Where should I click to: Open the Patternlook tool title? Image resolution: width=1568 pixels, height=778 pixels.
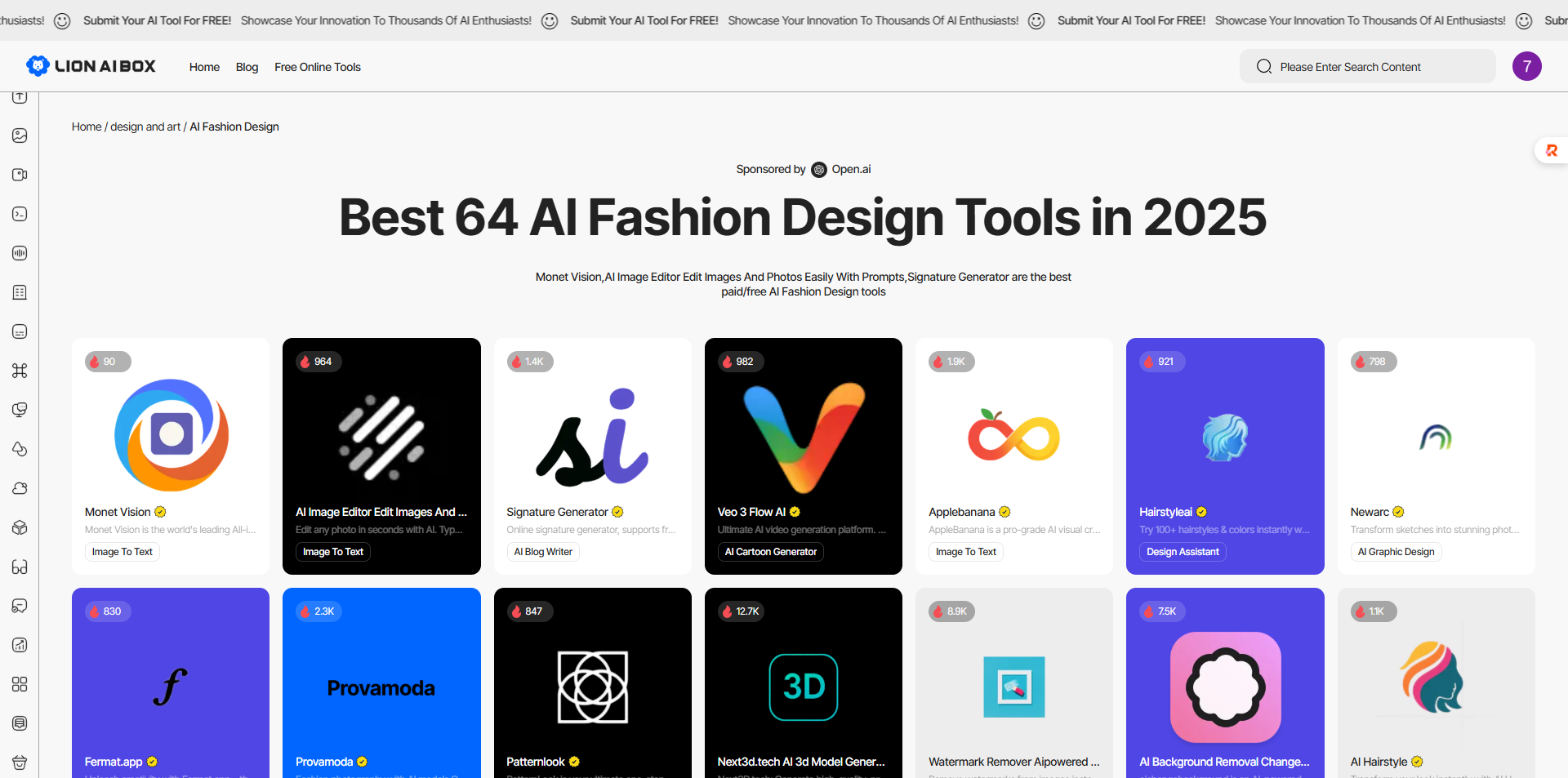536,762
